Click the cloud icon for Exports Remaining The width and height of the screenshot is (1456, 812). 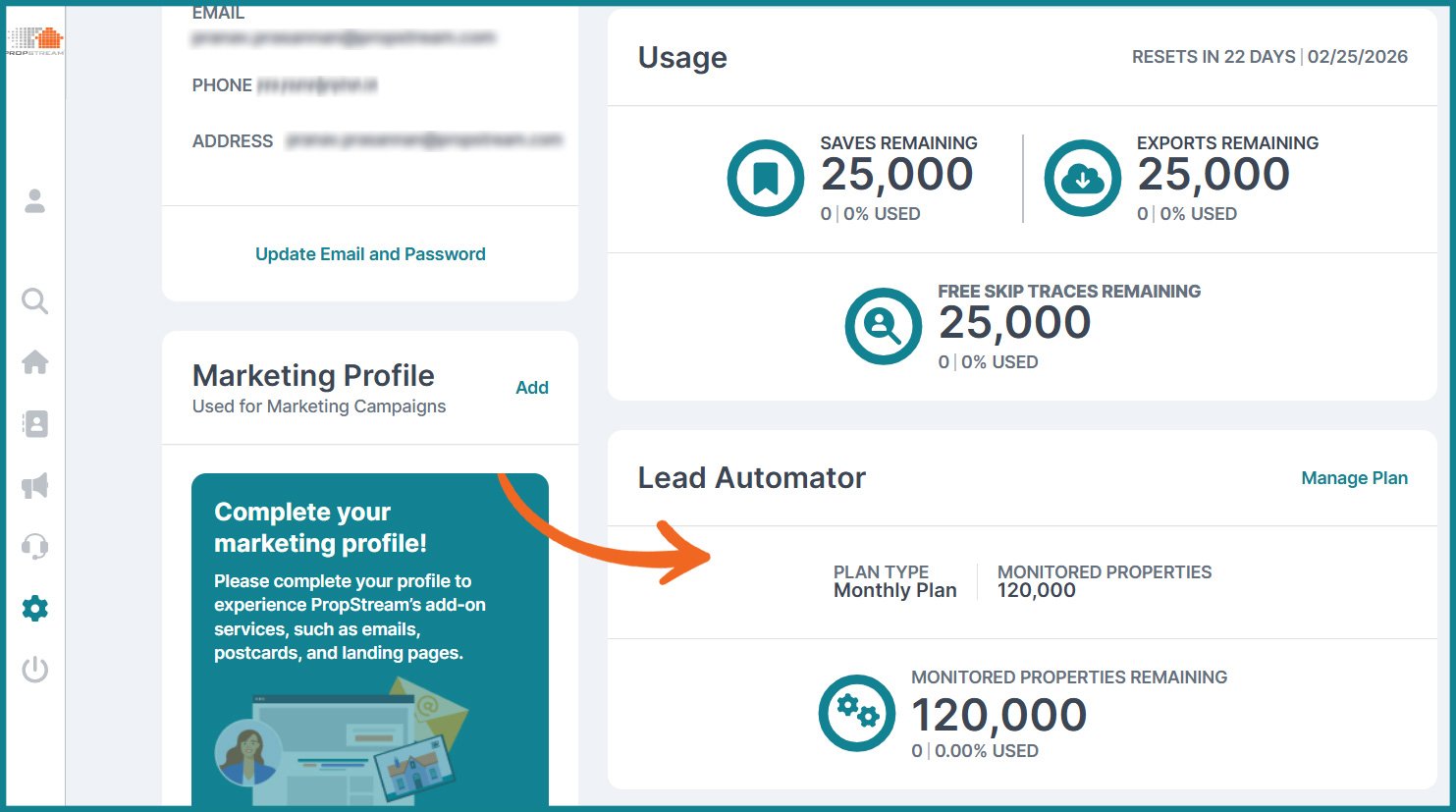pyautogui.click(x=1081, y=178)
